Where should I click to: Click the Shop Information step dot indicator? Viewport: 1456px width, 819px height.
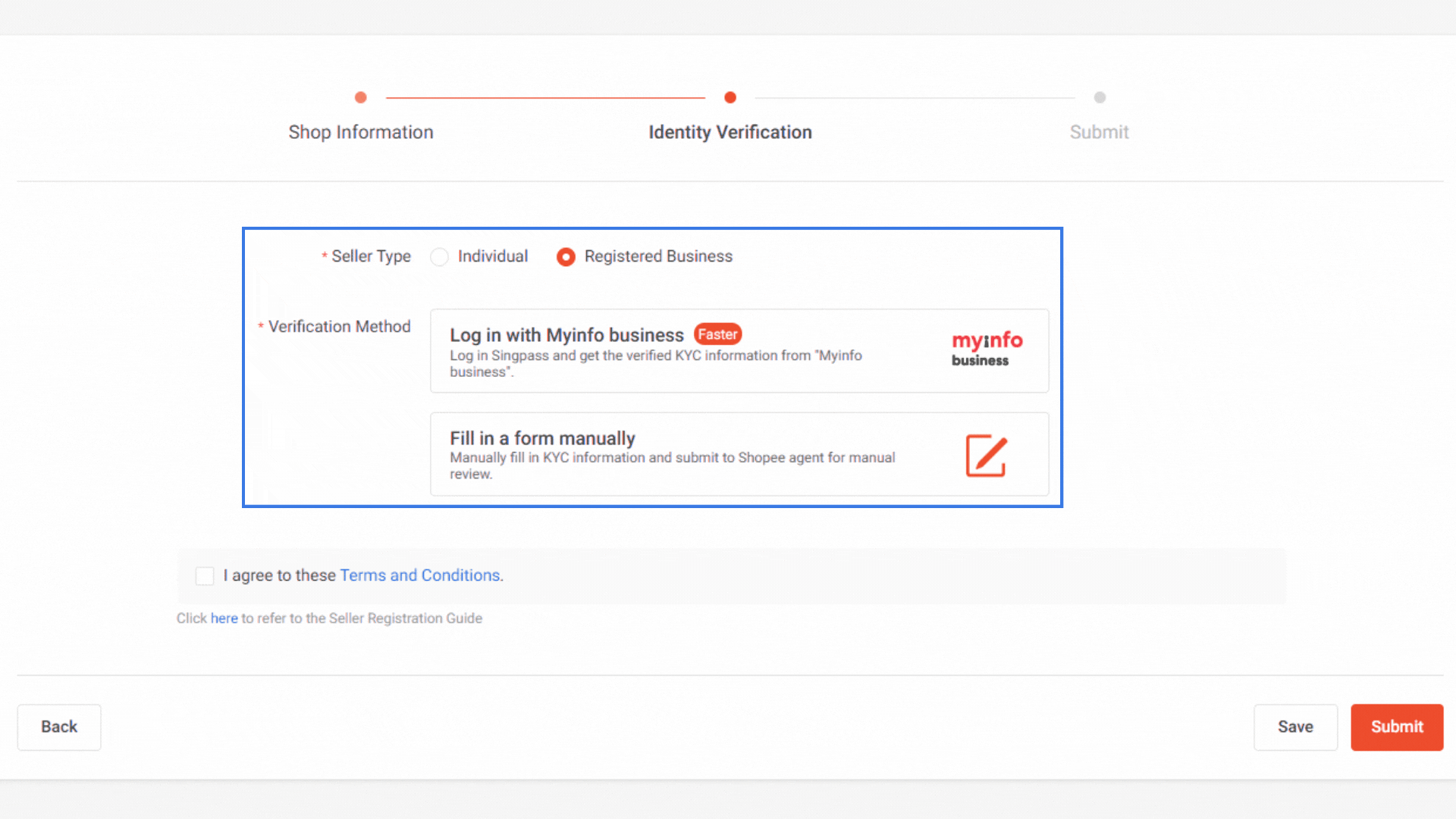click(360, 97)
